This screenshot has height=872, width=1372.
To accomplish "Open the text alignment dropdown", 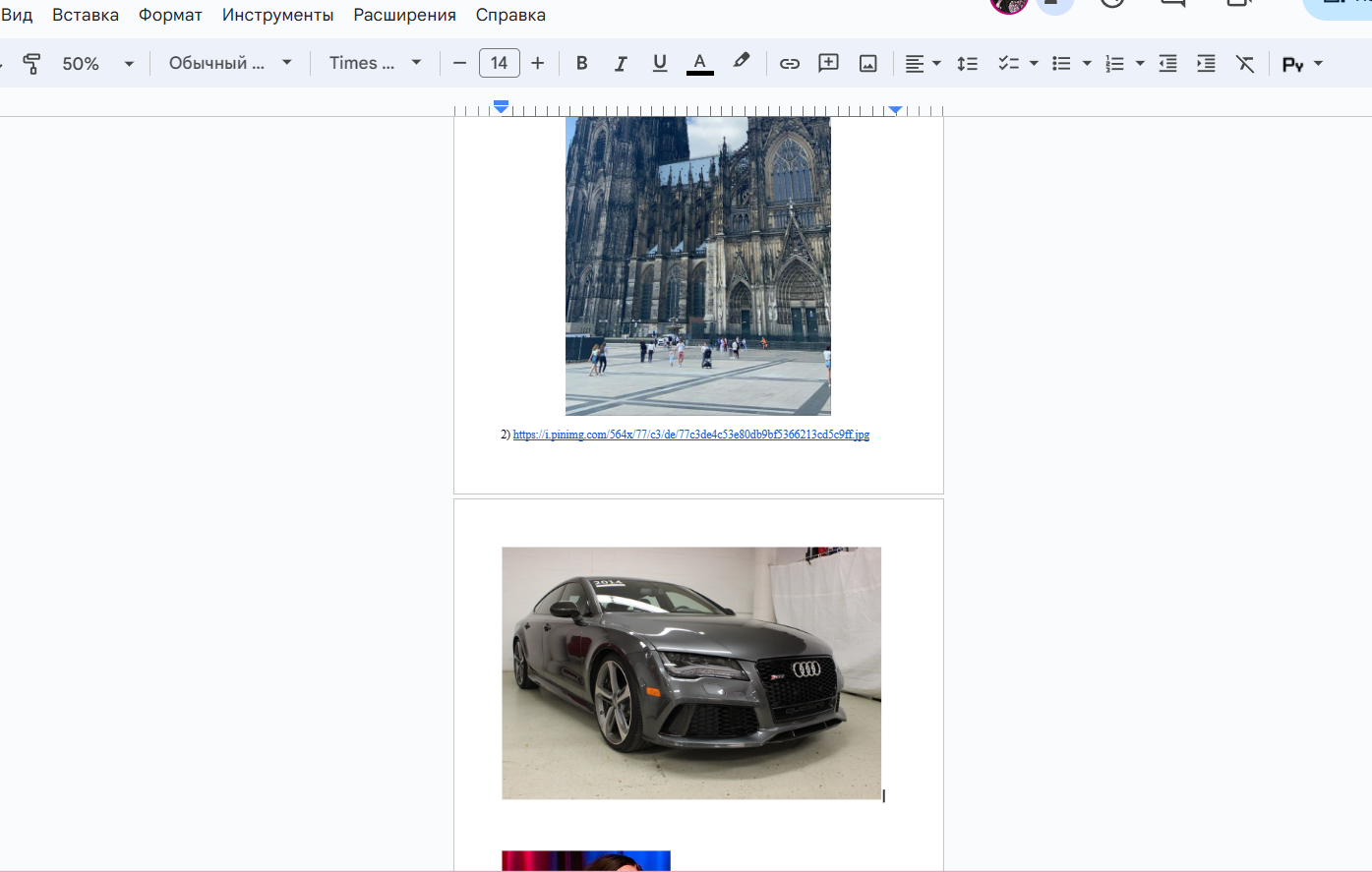I will tap(923, 63).
